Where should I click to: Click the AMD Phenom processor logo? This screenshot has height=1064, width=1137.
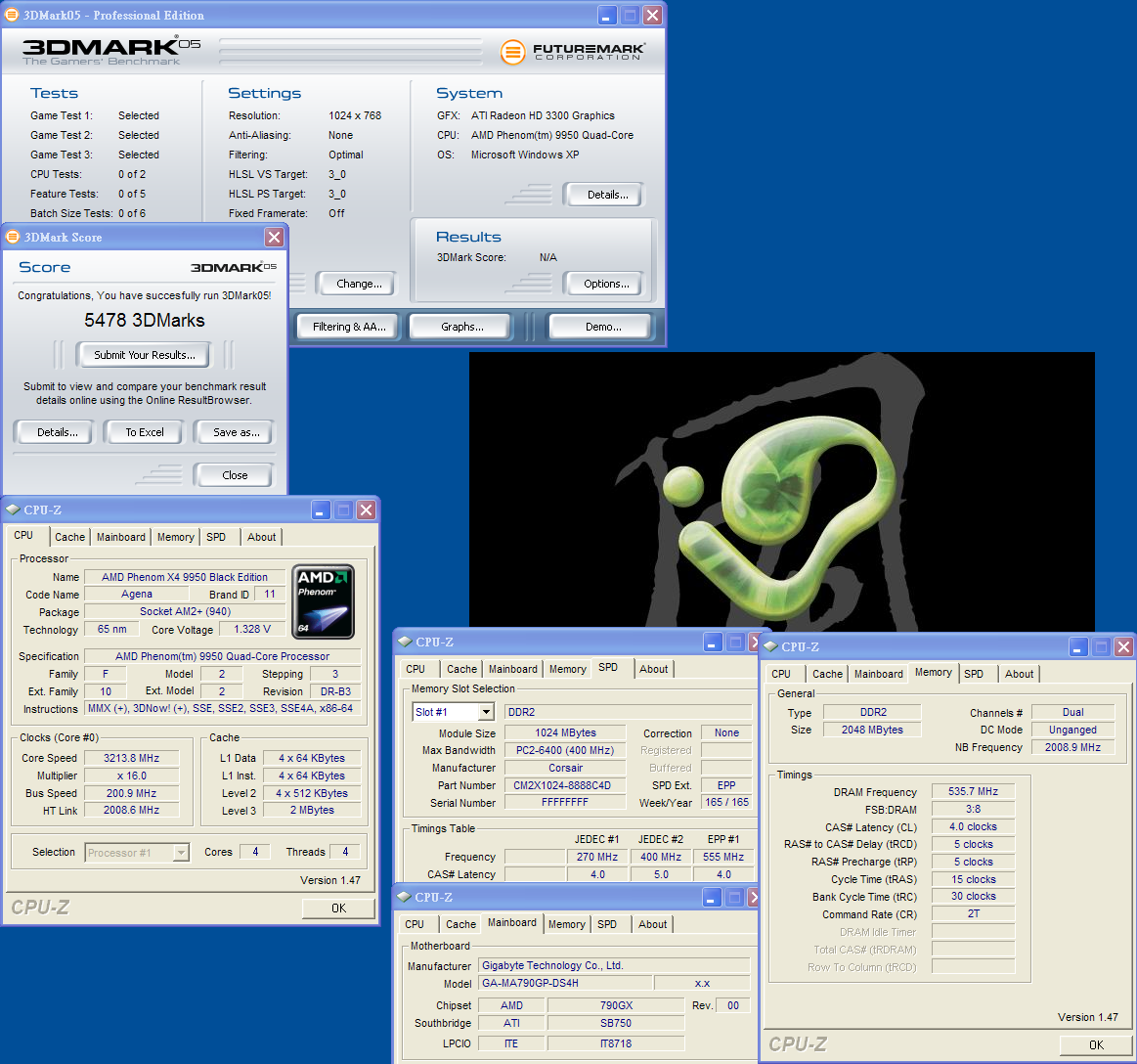[323, 600]
